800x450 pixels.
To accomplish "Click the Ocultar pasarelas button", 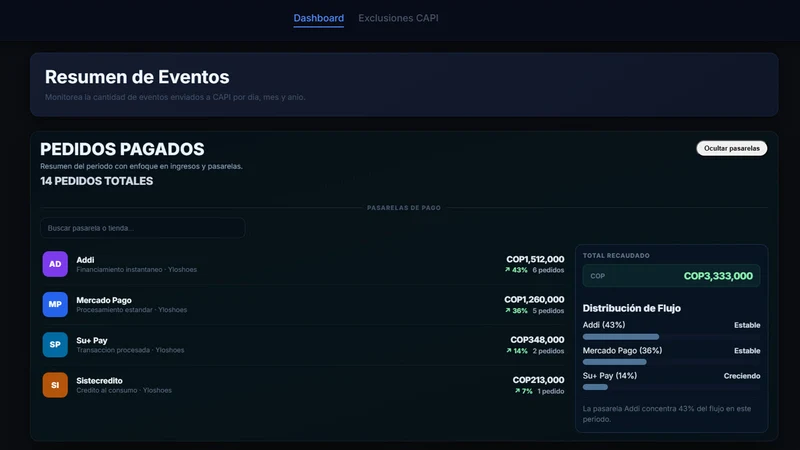I will click(x=732, y=148).
